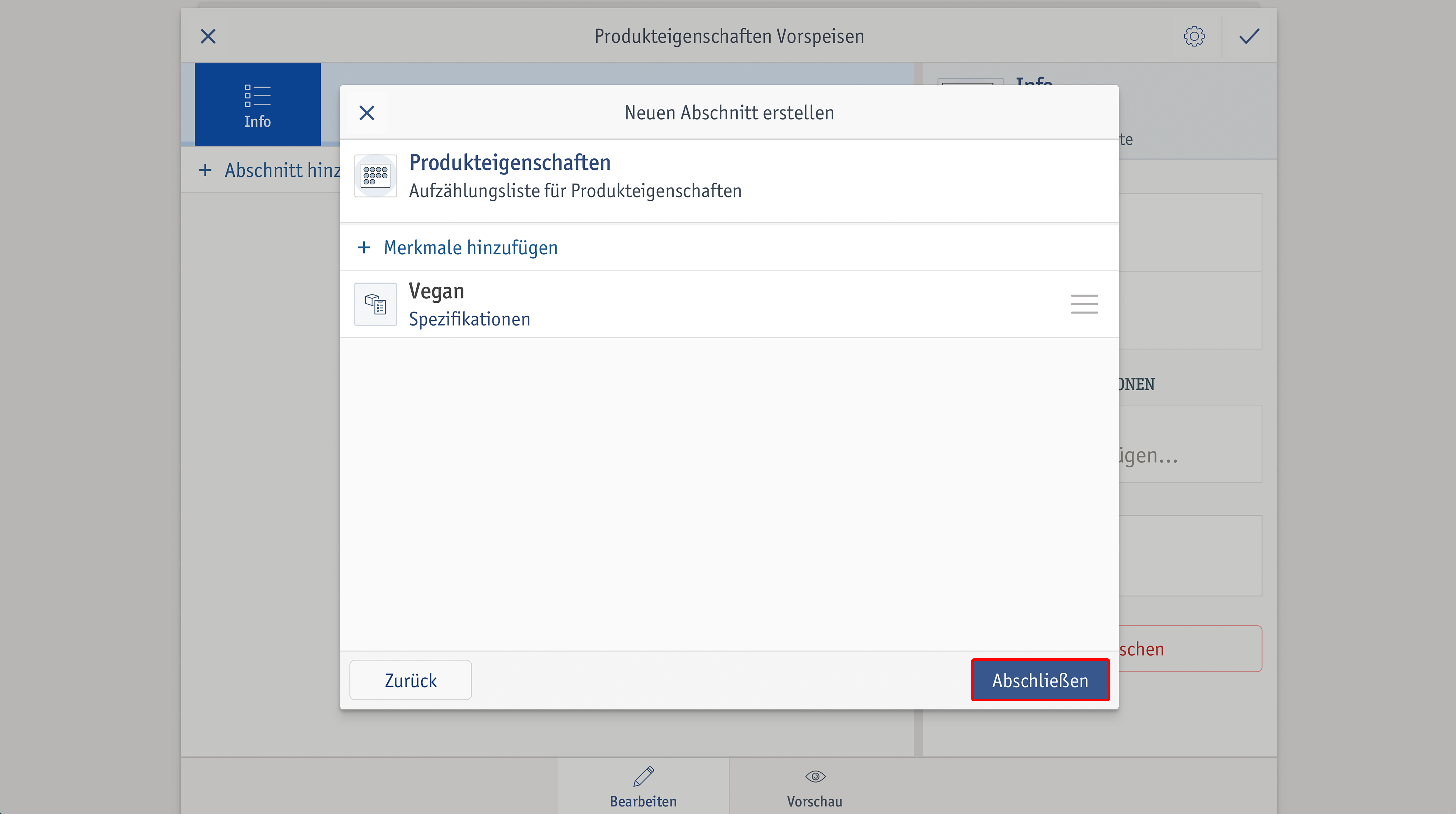Go back with Zurück button

(410, 680)
